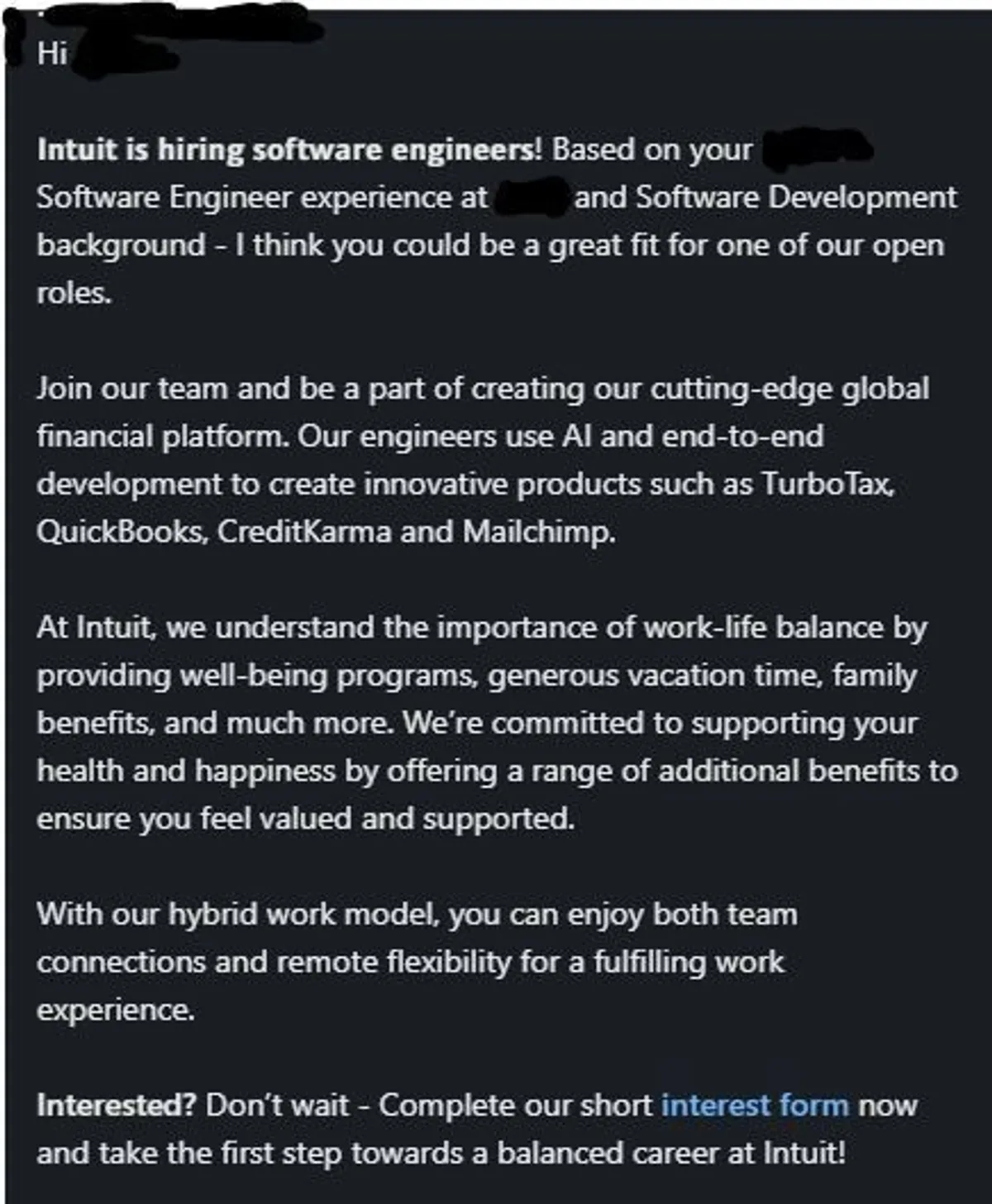
Task: Click the bold "Intuit is hiring software engineers" heading
Action: (286, 150)
